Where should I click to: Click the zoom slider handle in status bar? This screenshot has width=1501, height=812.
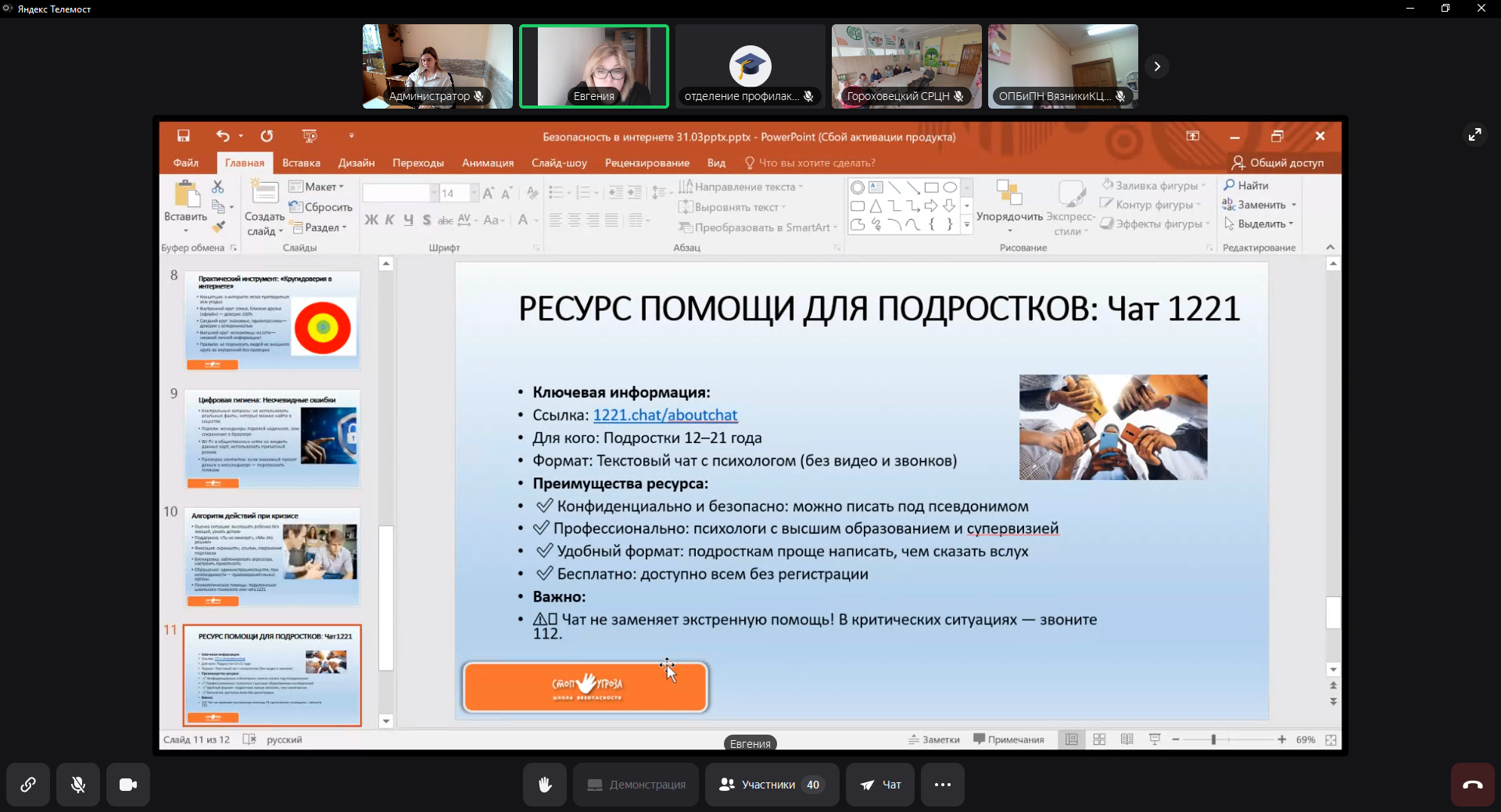1213,739
